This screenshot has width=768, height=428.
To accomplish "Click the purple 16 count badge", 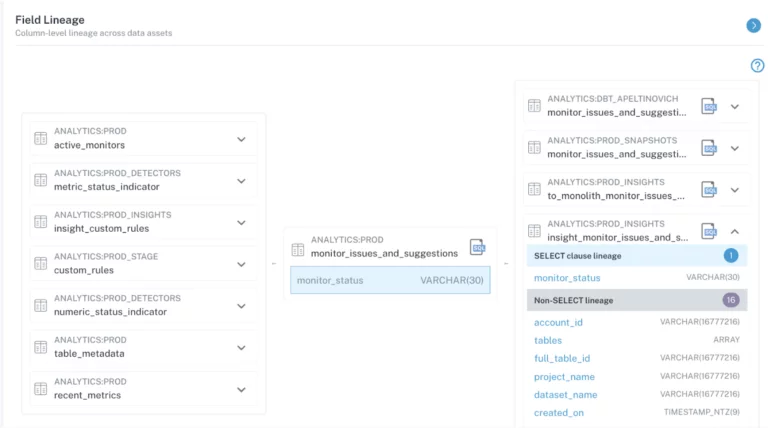I will pyautogui.click(x=731, y=300).
